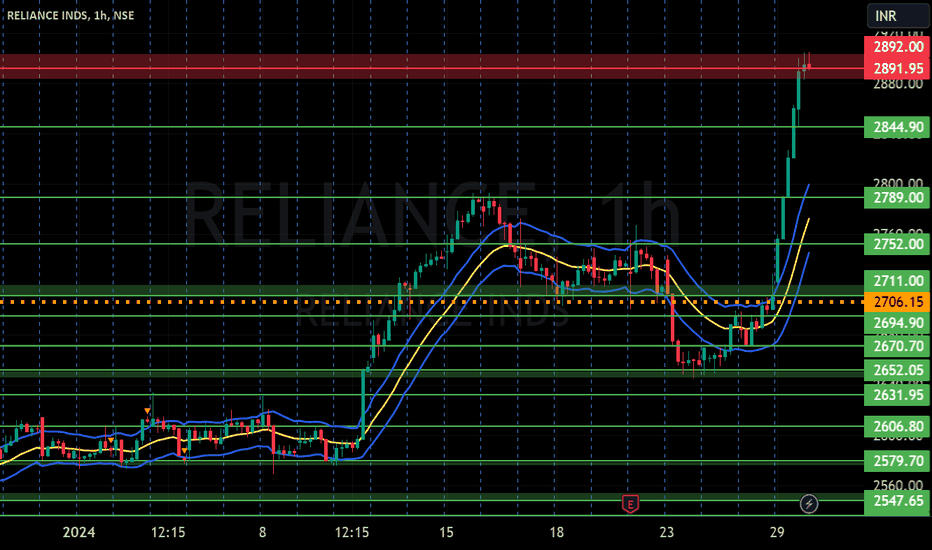The width and height of the screenshot is (932, 550).
Task: Click the 2631.95 green level label
Action: (896, 395)
